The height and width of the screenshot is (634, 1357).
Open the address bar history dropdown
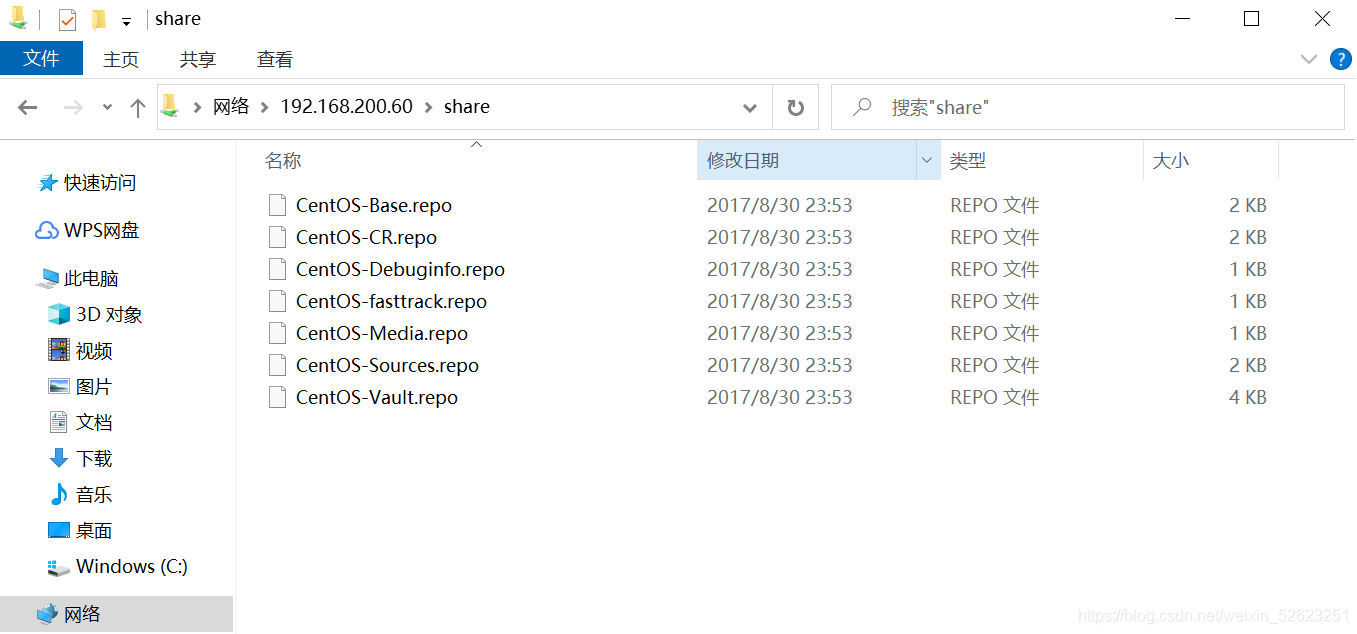pos(750,107)
